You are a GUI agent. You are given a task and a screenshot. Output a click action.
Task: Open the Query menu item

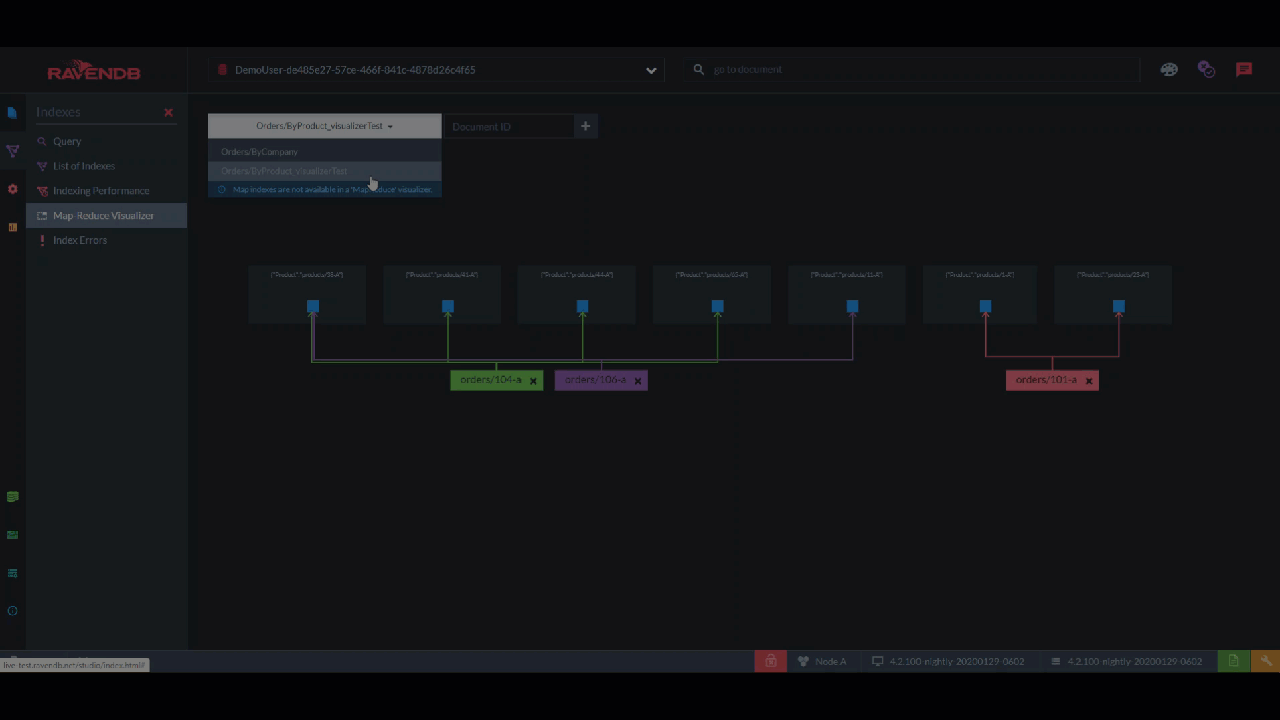(x=67, y=141)
